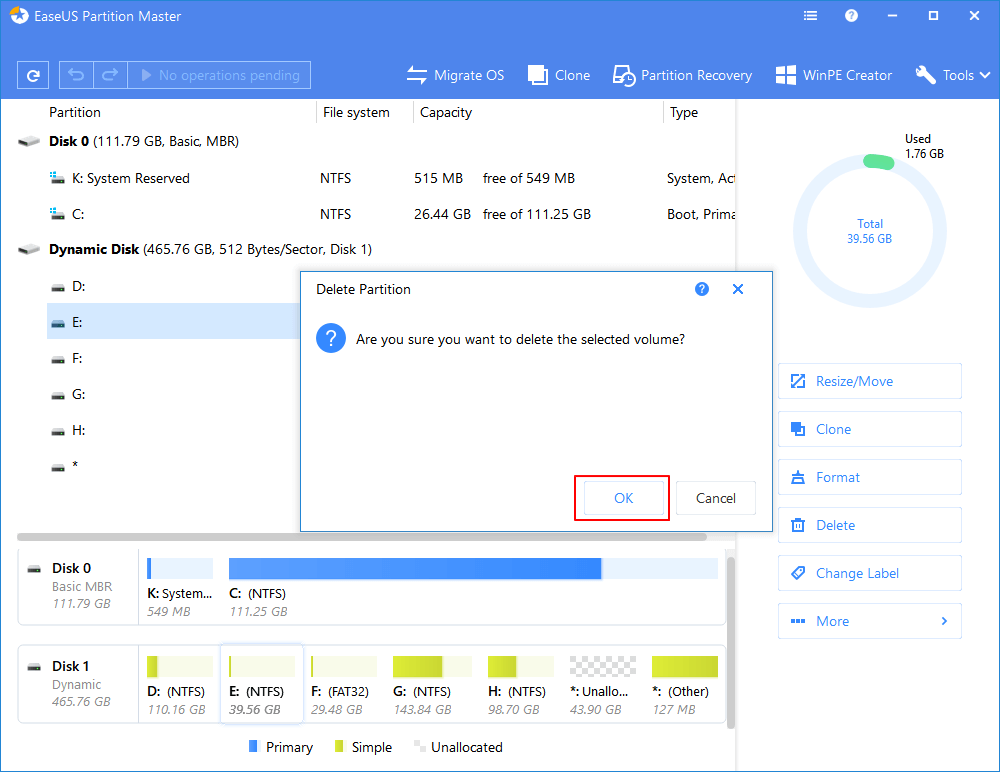
Task: Click the Simple legend color swatch
Action: (x=339, y=746)
